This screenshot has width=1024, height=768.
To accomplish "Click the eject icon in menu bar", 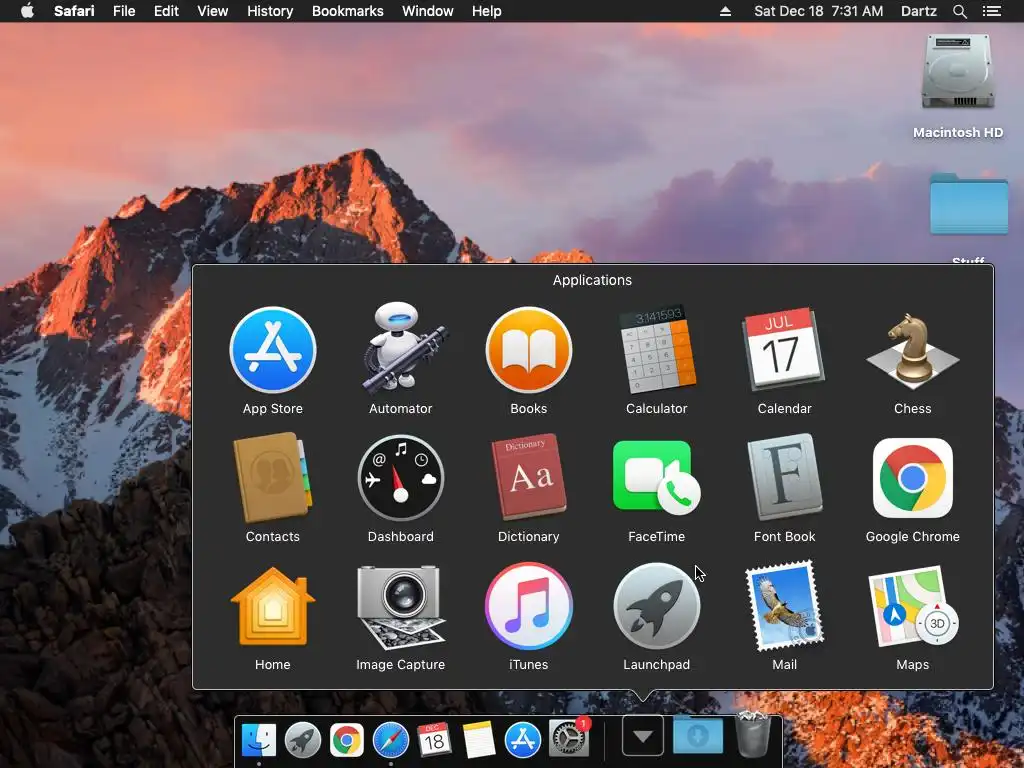I will tap(725, 11).
